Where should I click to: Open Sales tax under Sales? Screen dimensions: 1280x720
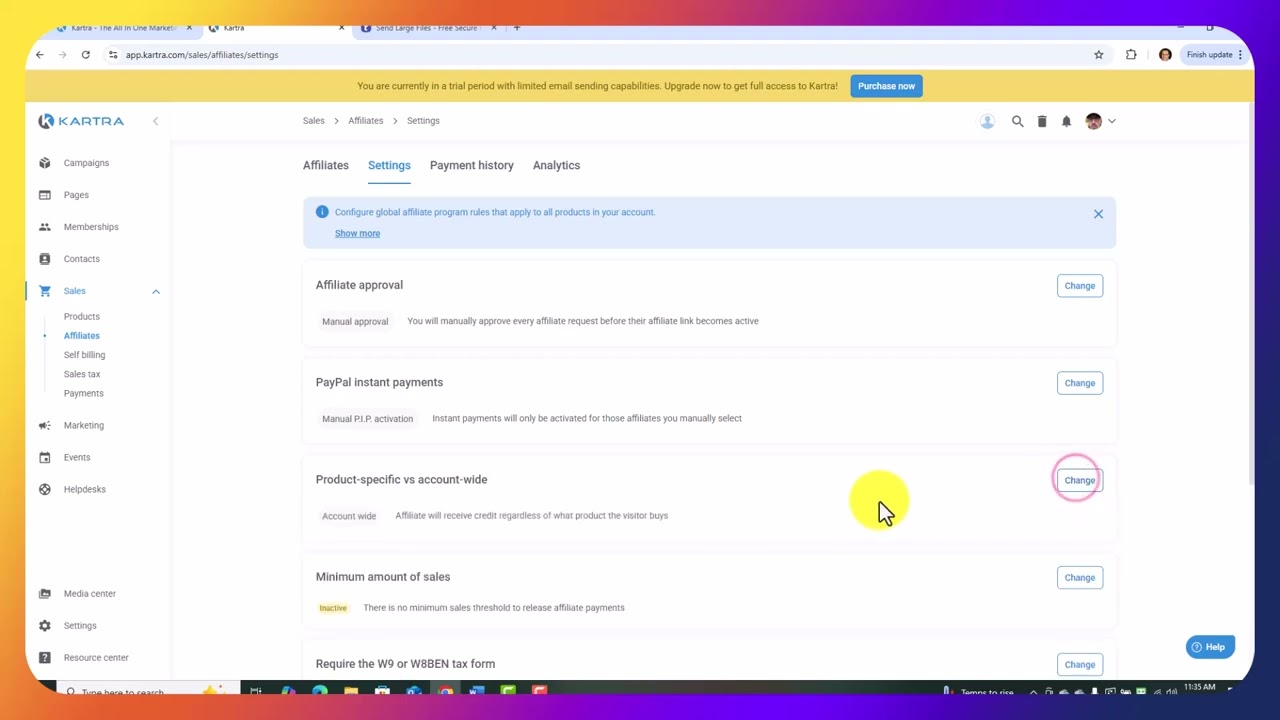click(82, 374)
